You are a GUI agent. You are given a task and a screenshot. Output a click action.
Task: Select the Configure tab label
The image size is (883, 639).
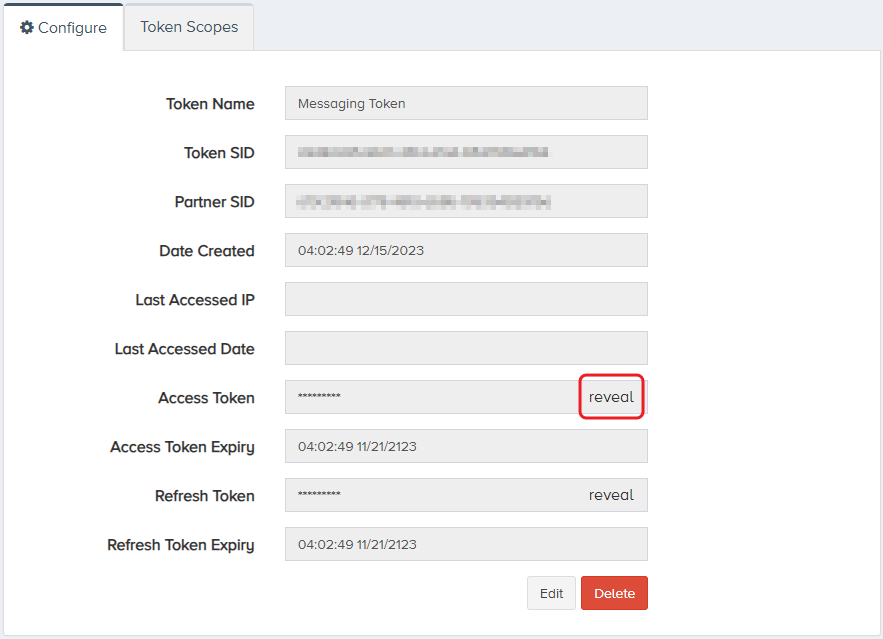coord(72,28)
